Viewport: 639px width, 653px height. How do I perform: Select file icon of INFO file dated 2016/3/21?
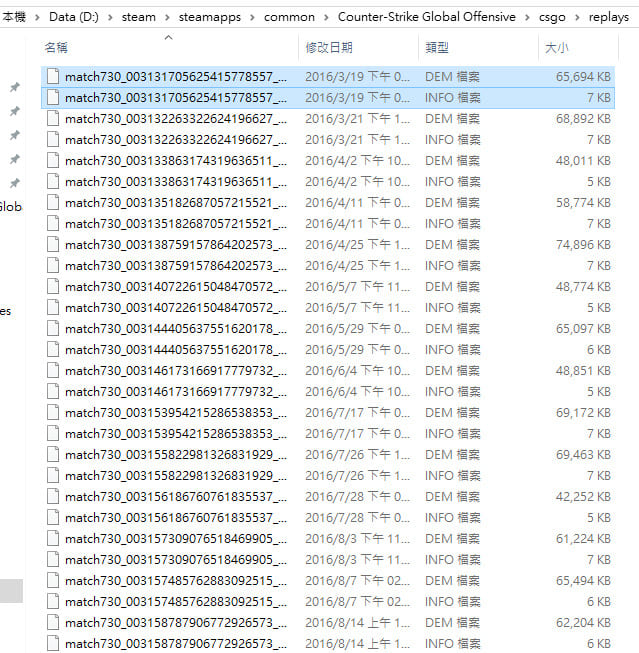click(53, 140)
